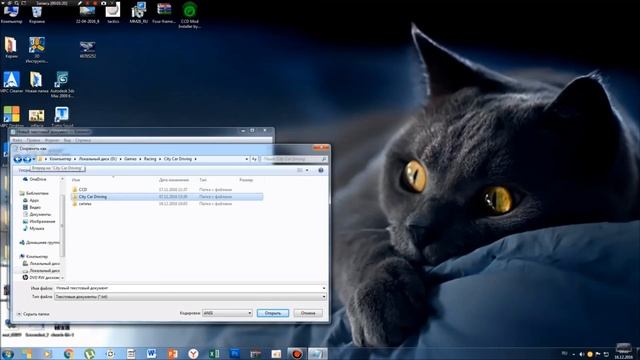
Task: Select the pencil icon in recorder toolbar
Action: coord(80,2)
